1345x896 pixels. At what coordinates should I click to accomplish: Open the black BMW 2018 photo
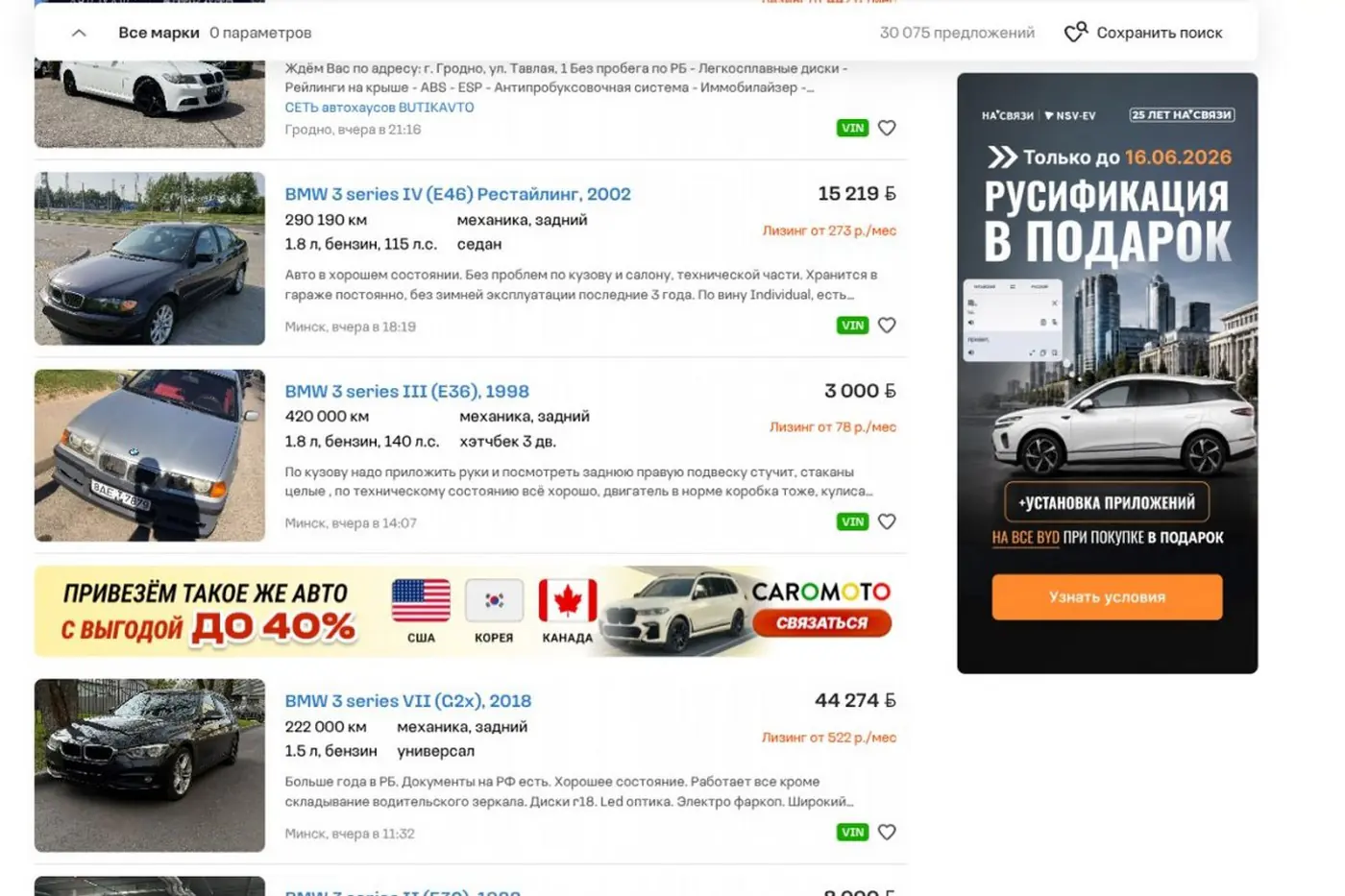click(150, 765)
